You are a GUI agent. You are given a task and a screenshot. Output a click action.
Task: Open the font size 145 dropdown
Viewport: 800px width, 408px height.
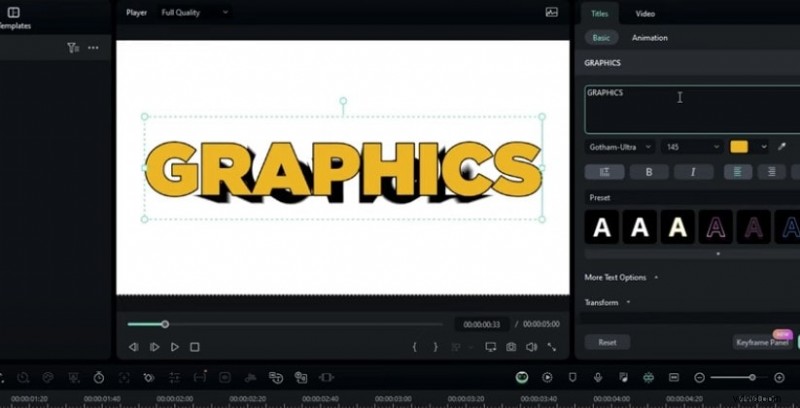click(692, 147)
